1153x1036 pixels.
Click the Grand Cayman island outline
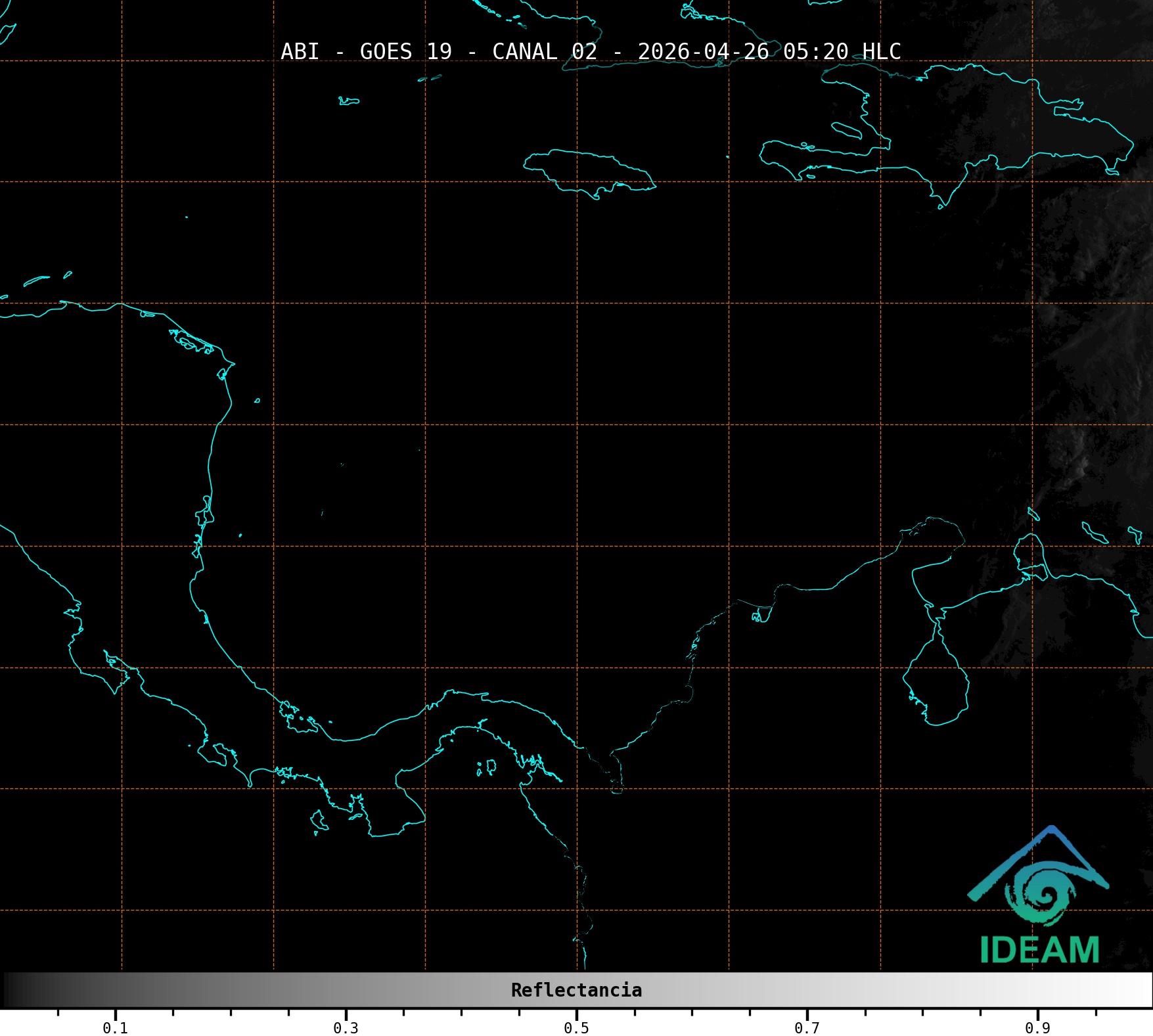pyautogui.click(x=349, y=101)
